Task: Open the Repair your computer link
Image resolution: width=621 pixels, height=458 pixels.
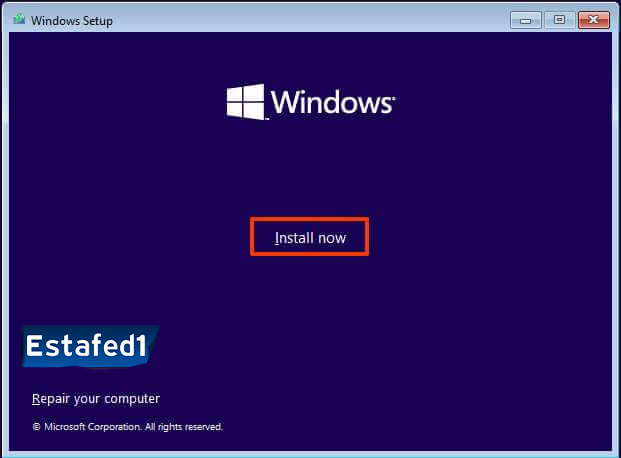Action: click(95, 399)
